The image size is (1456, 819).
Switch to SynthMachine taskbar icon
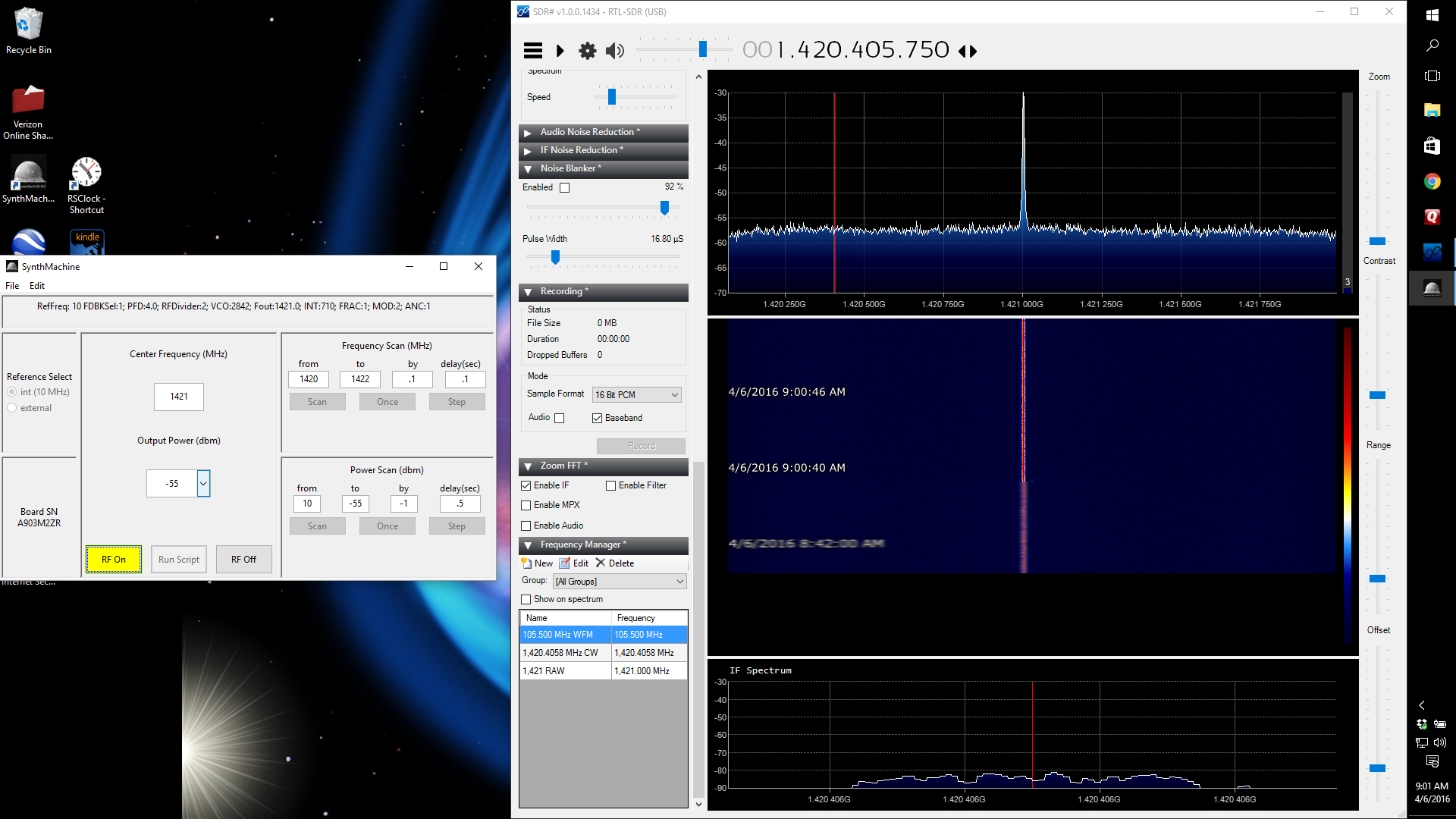(x=1432, y=288)
